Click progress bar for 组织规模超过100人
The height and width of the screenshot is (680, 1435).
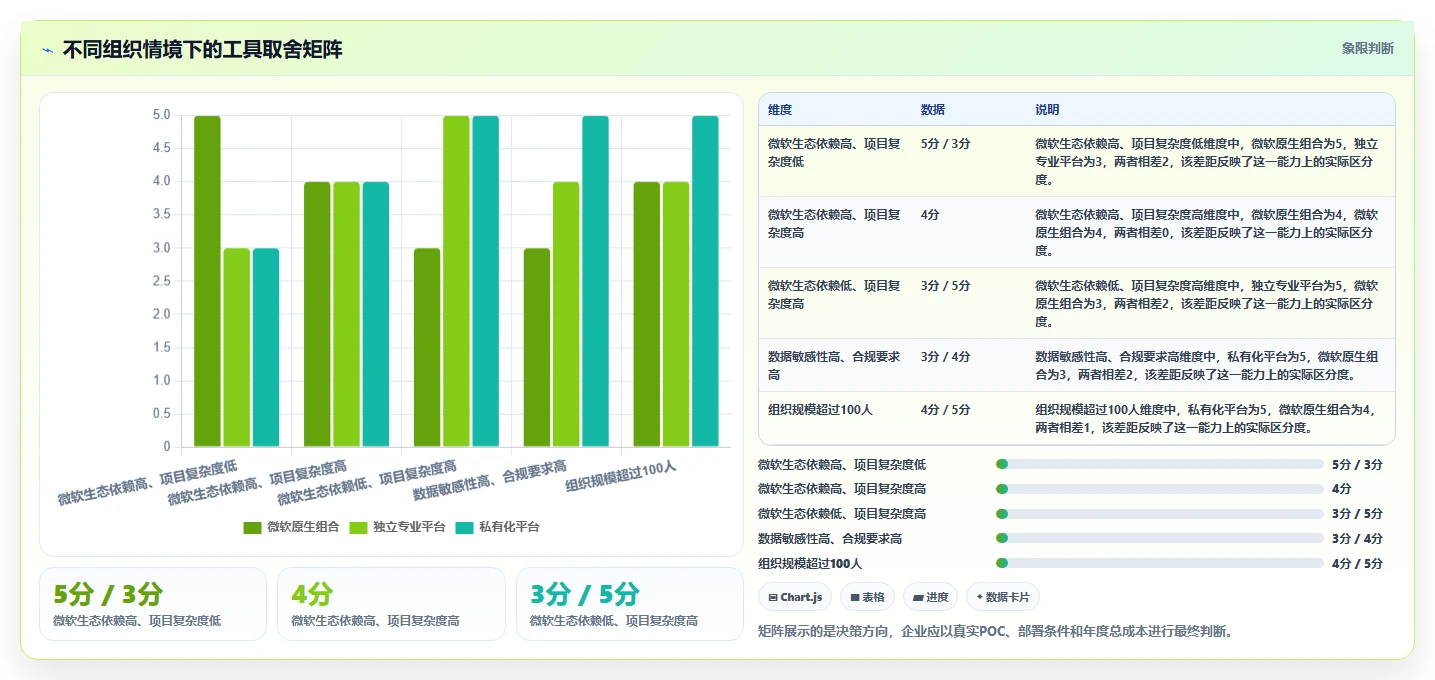coord(1160,564)
